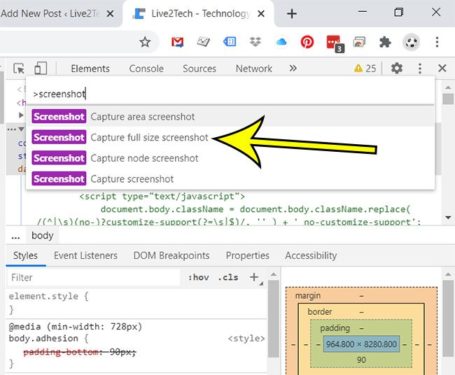Viewport: 455px width, 375px height.
Task: Close the DevTools panel
Action: [442, 68]
